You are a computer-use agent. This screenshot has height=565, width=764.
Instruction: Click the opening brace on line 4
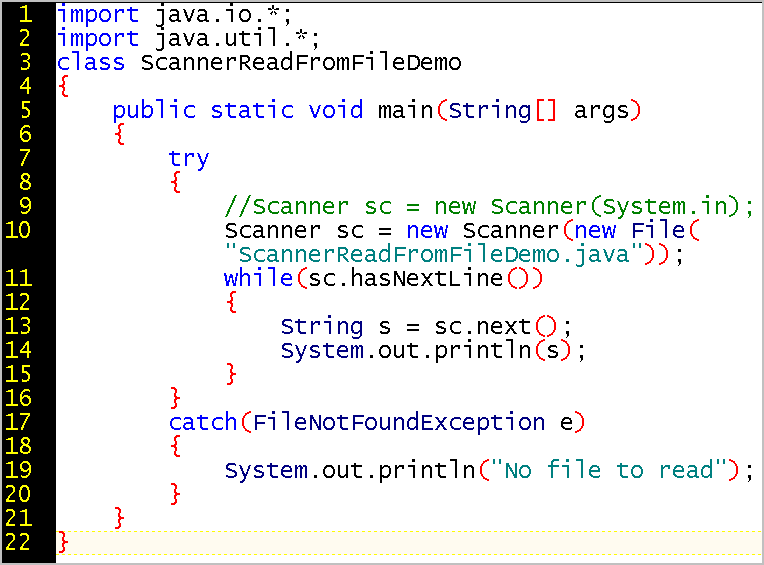[x=63, y=87]
